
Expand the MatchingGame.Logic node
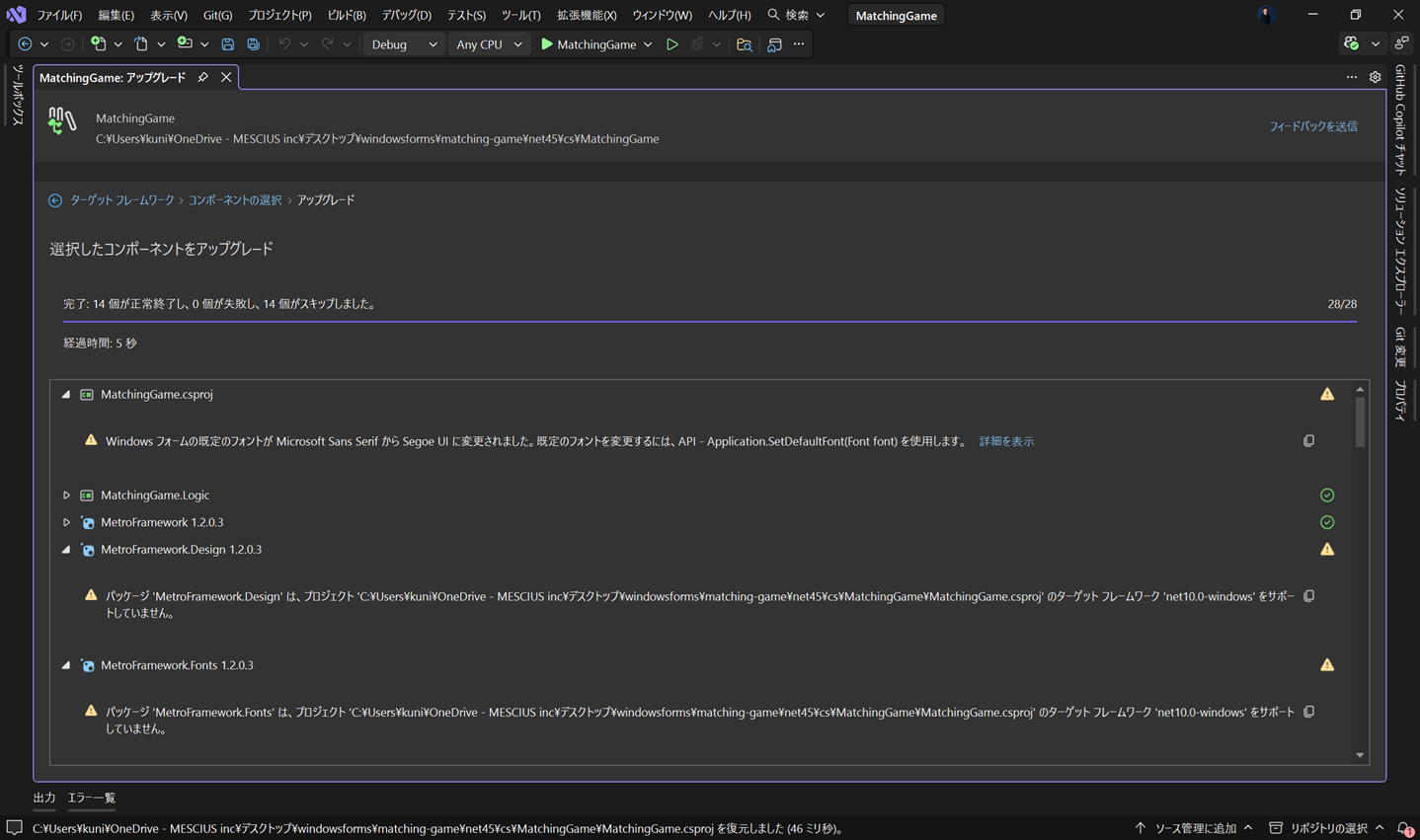click(x=66, y=496)
